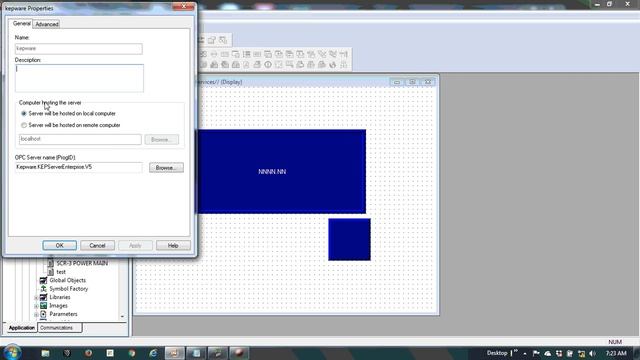
Task: Open the Action Center flag icon
Action: (x=536, y=353)
